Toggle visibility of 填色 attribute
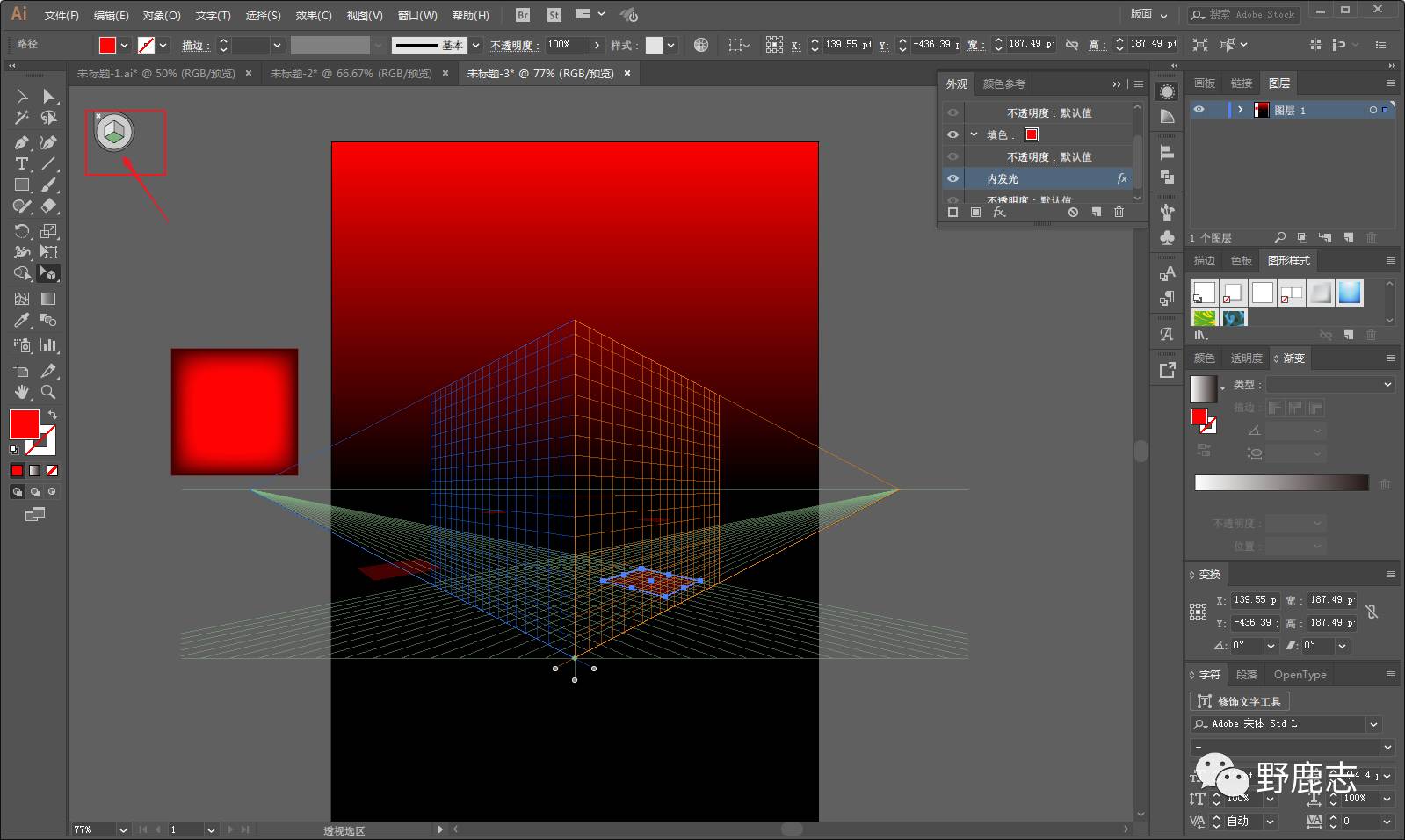1405x840 pixels. (952, 134)
